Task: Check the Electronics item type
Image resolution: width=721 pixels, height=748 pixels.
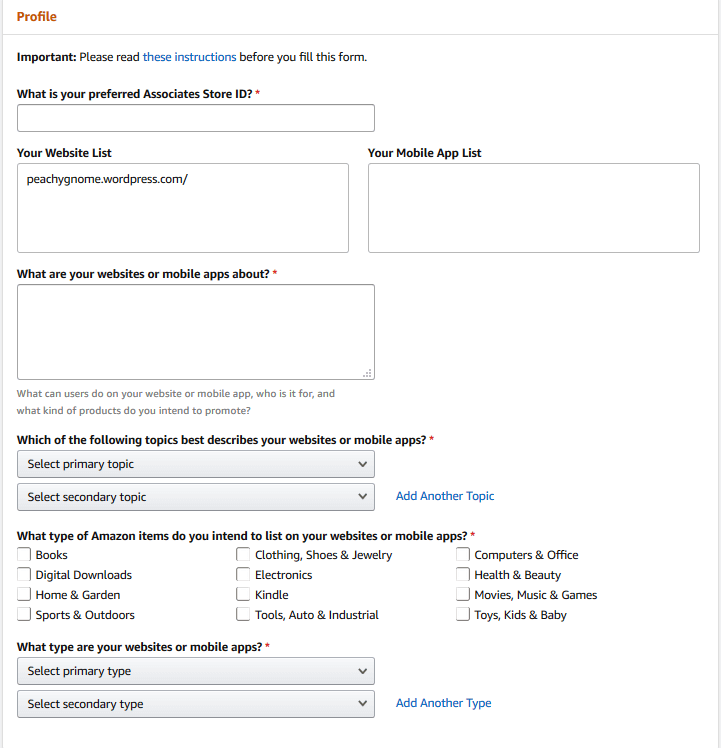Action: tap(243, 575)
